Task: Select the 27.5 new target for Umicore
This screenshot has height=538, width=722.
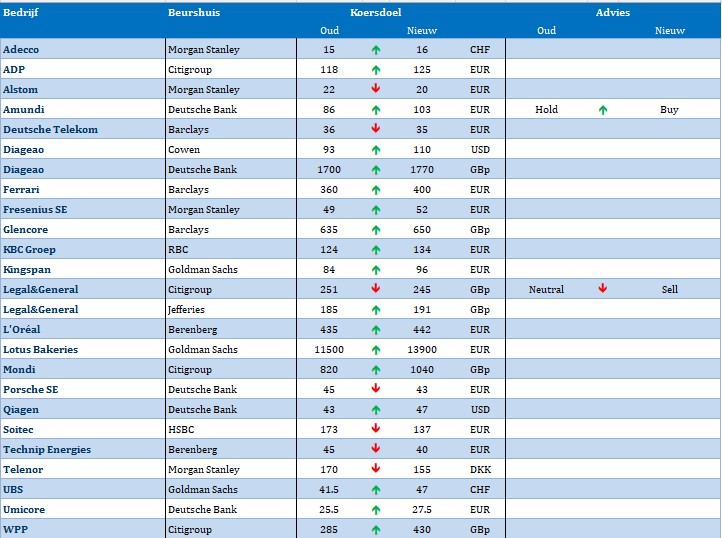Action: 422,509
